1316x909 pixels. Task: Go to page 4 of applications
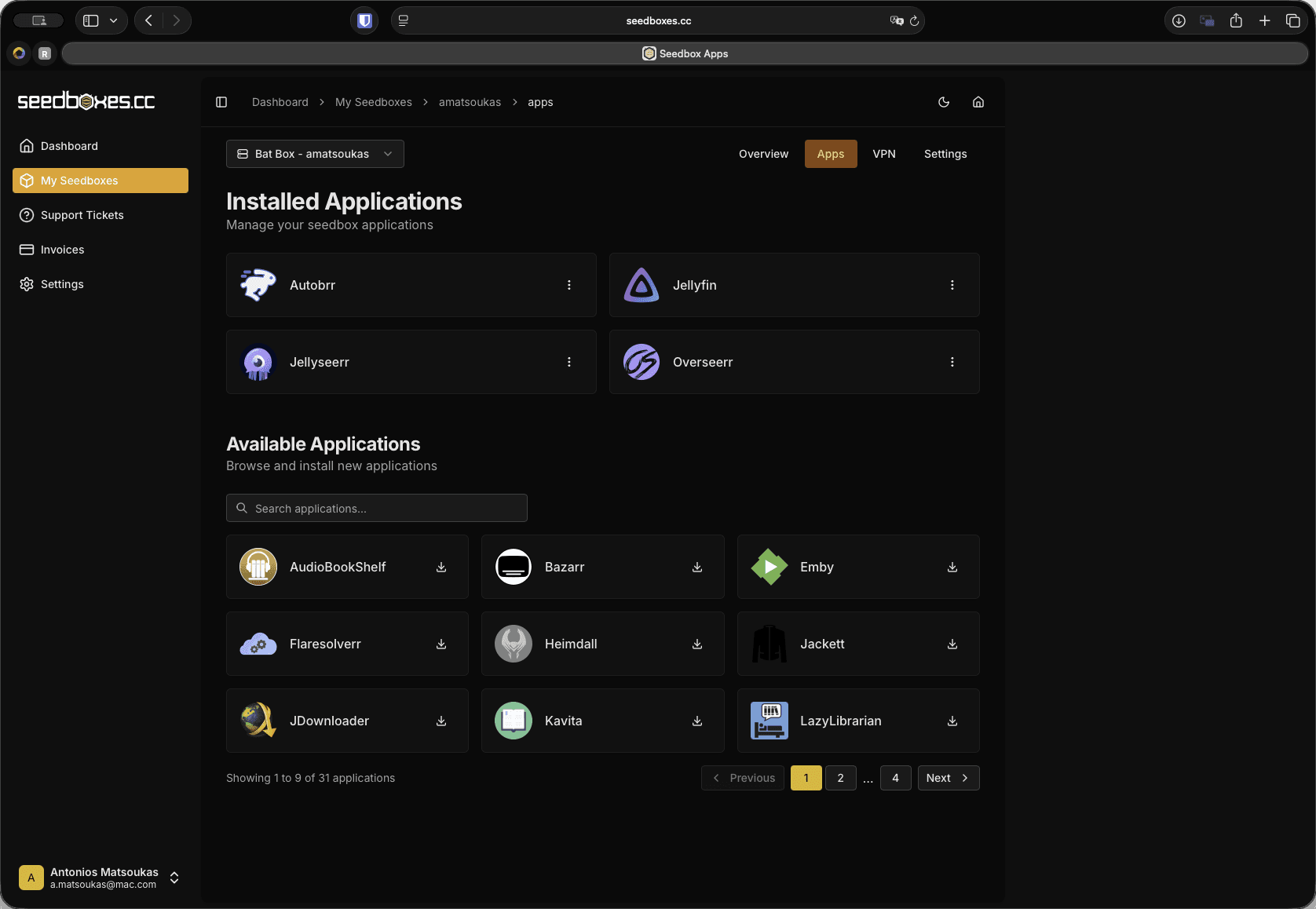pos(896,778)
